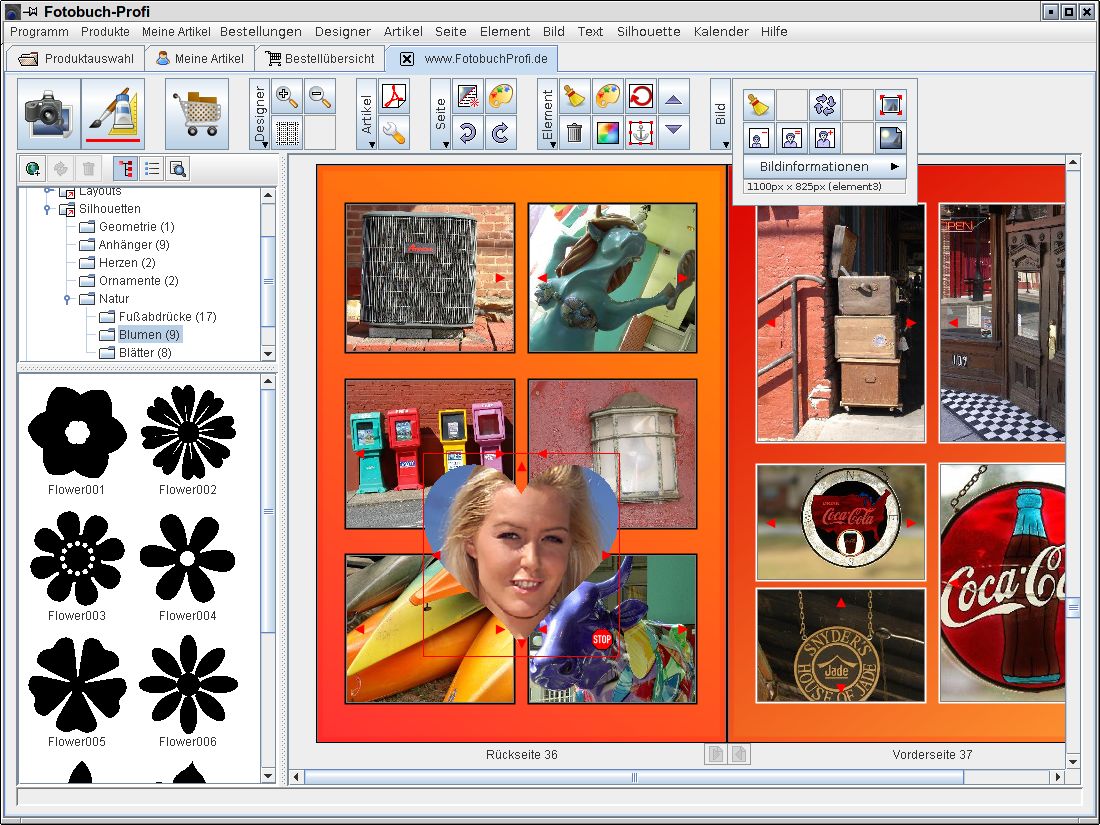The height and width of the screenshot is (825, 1100).
Task: Go to next page pair icon
Action: [739, 754]
